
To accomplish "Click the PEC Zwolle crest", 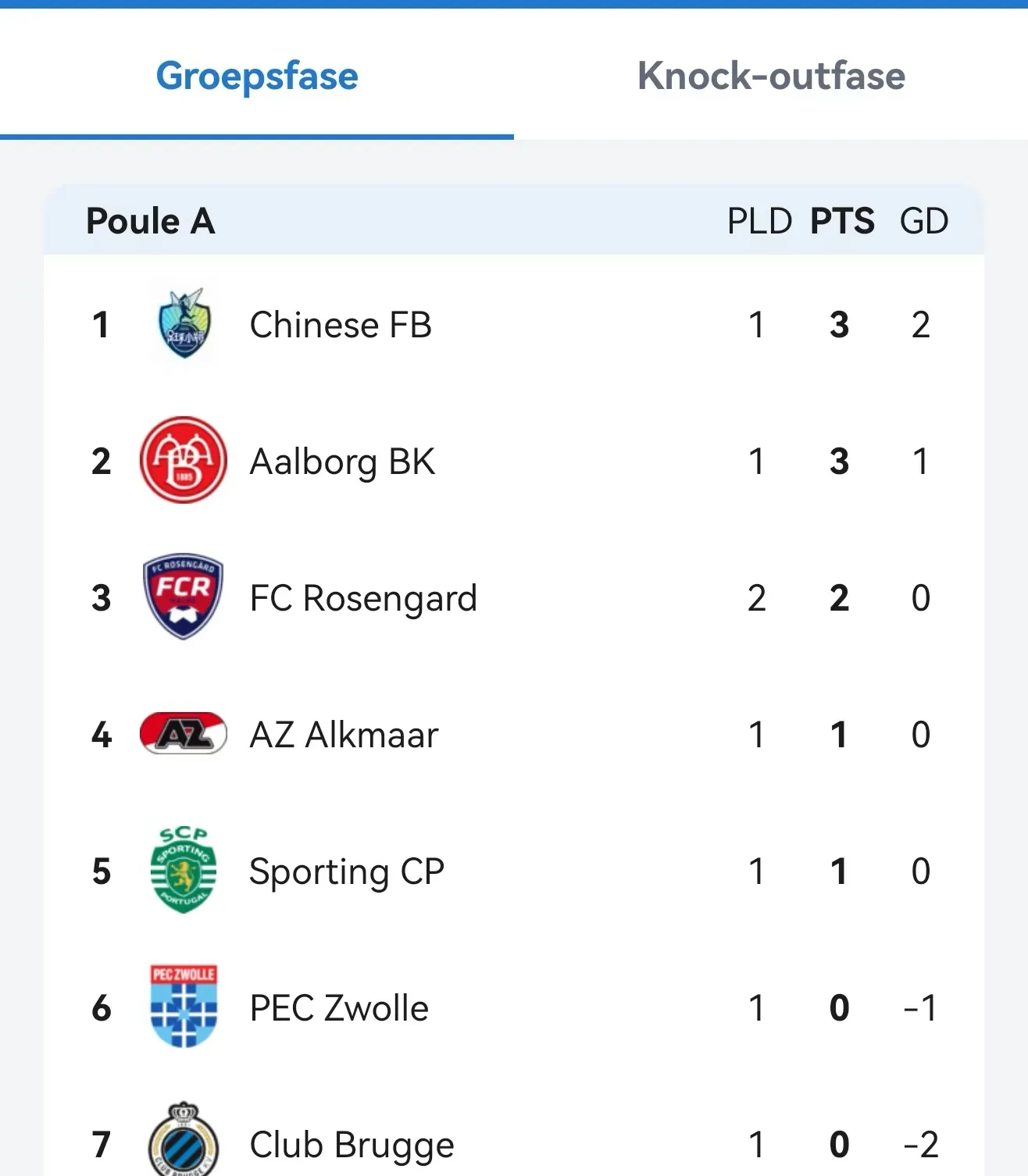I will (184, 1007).
